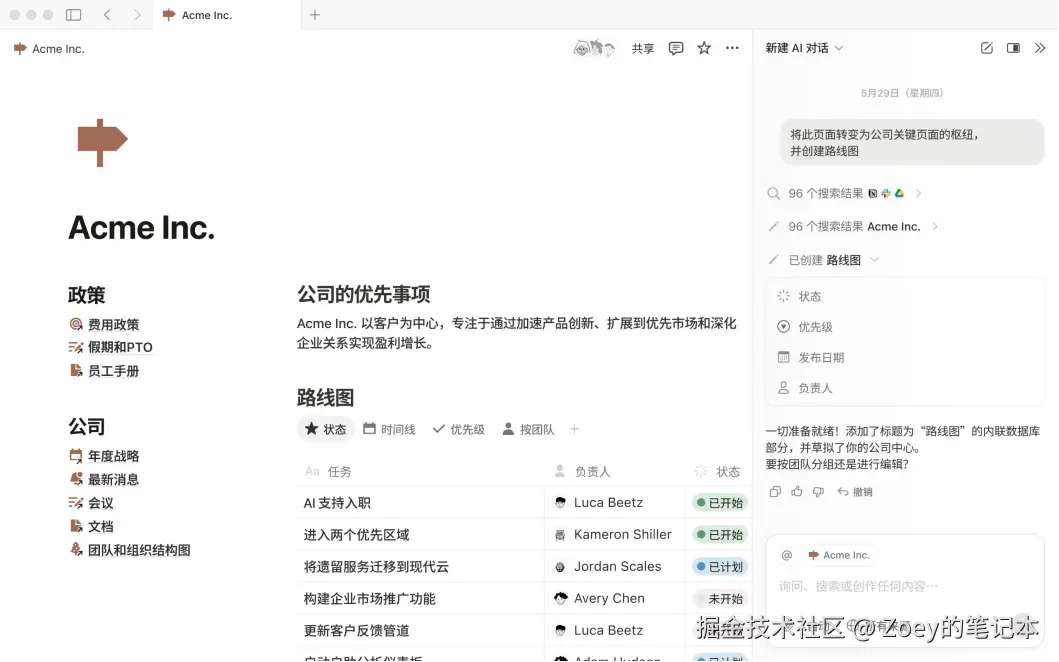This screenshot has width=1059, height=662.
Task: Go forward with the right arrow
Action: [x=137, y=15]
